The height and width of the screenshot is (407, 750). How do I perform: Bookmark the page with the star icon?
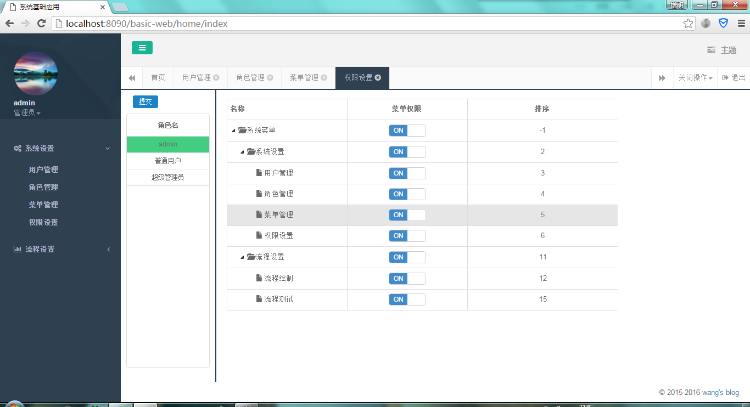688,23
